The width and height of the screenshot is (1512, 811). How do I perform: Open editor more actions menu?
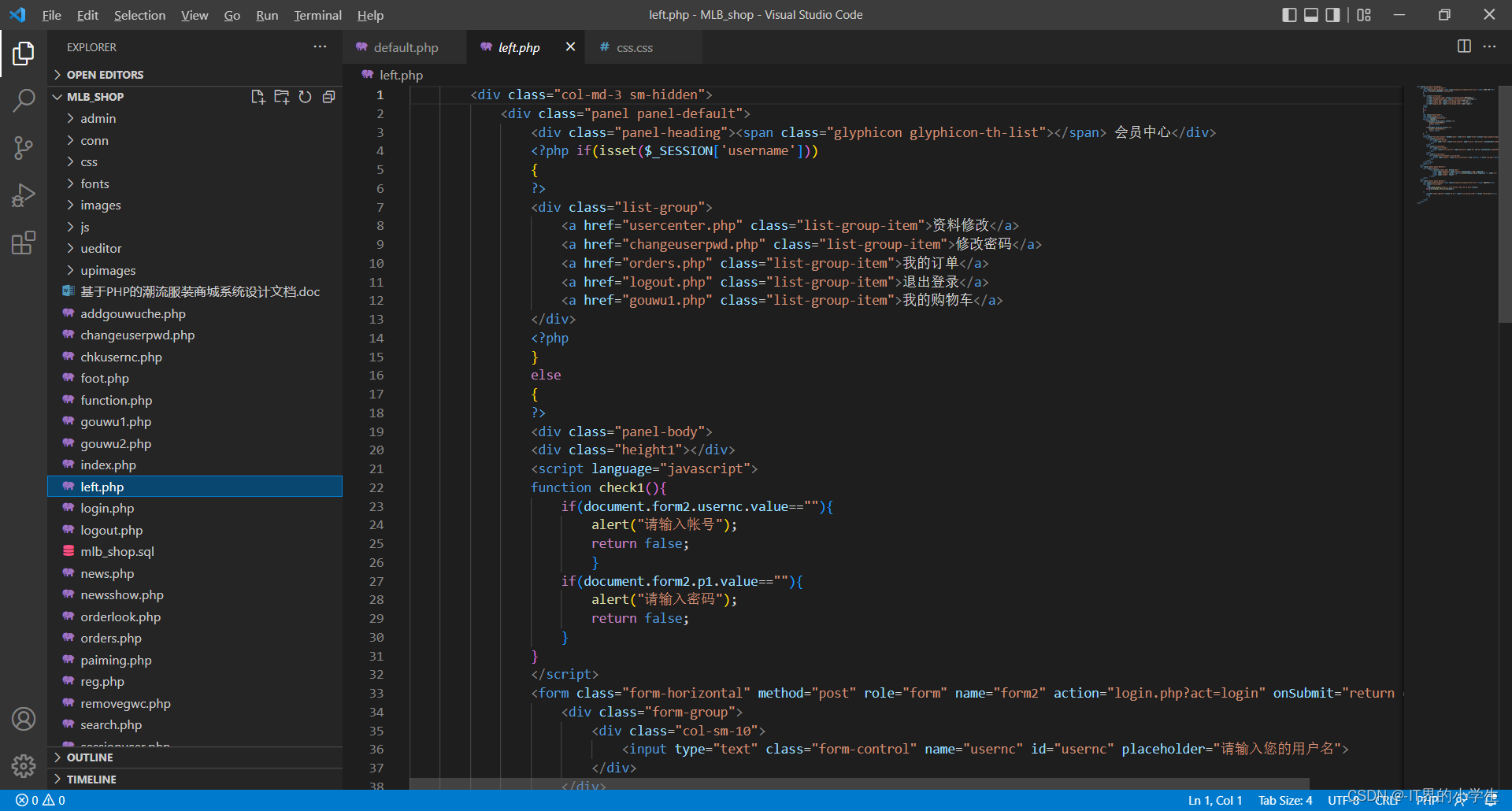click(1489, 46)
